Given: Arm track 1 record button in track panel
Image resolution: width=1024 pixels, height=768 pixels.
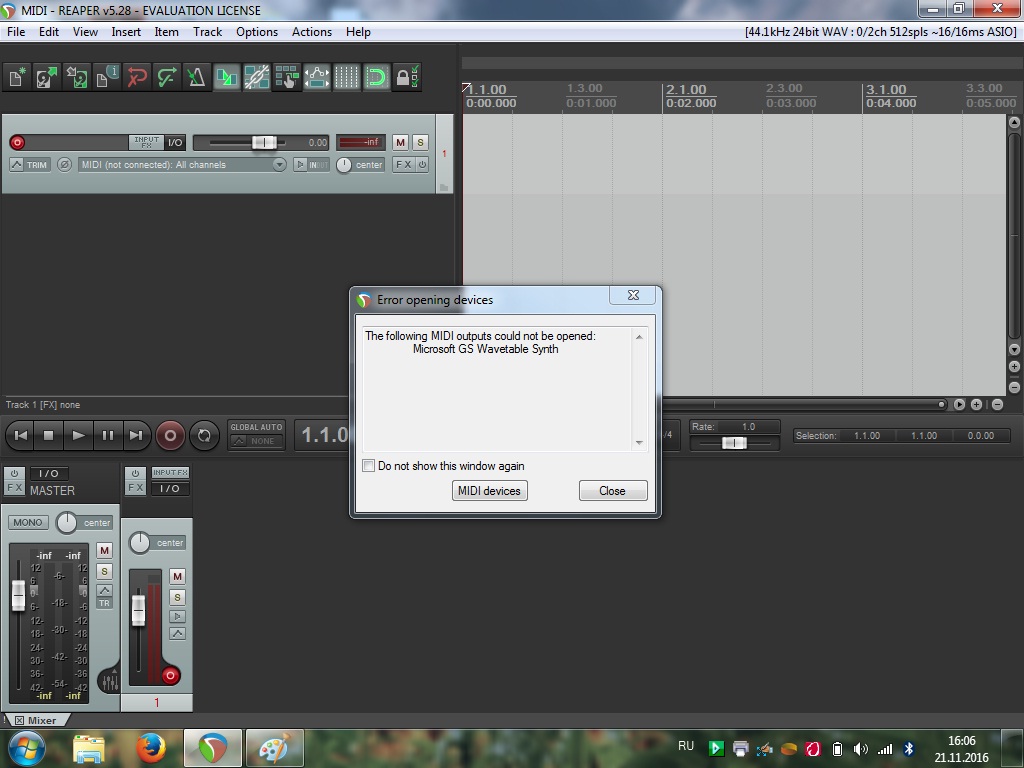Looking at the screenshot, I should pyautogui.click(x=18, y=142).
